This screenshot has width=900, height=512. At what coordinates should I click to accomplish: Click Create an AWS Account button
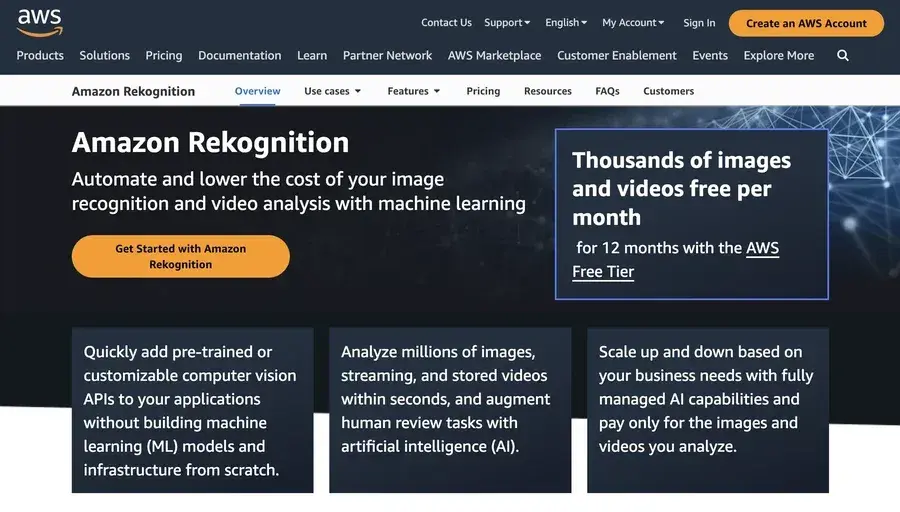806,23
